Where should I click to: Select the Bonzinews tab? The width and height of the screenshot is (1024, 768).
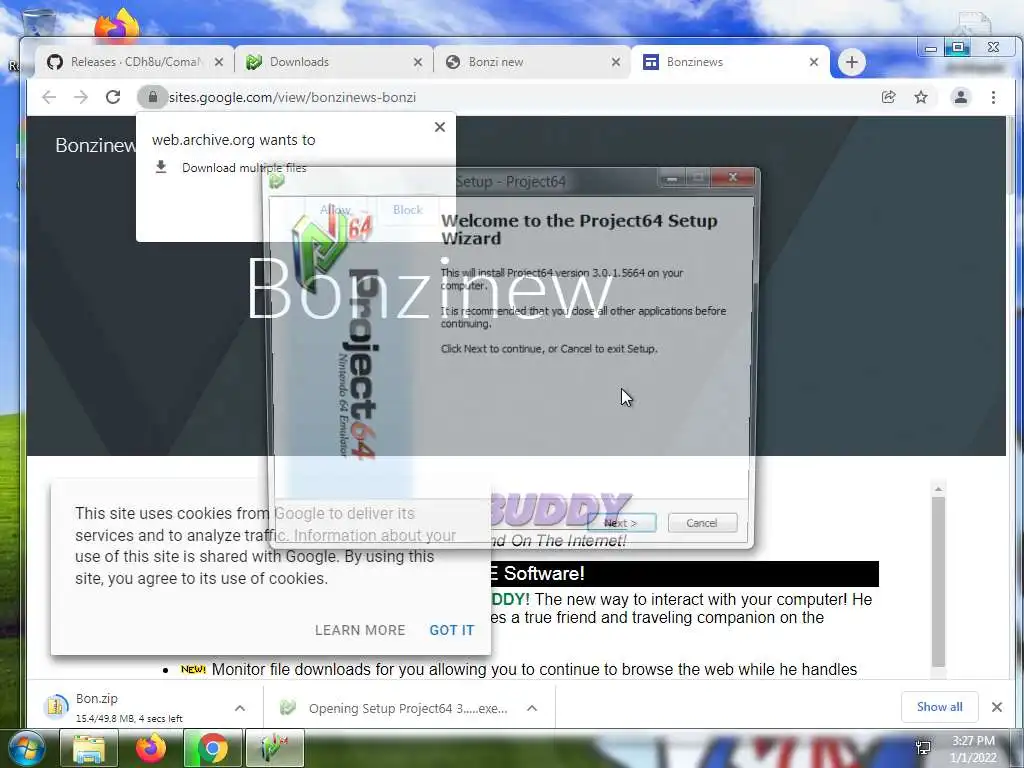[x=730, y=62]
